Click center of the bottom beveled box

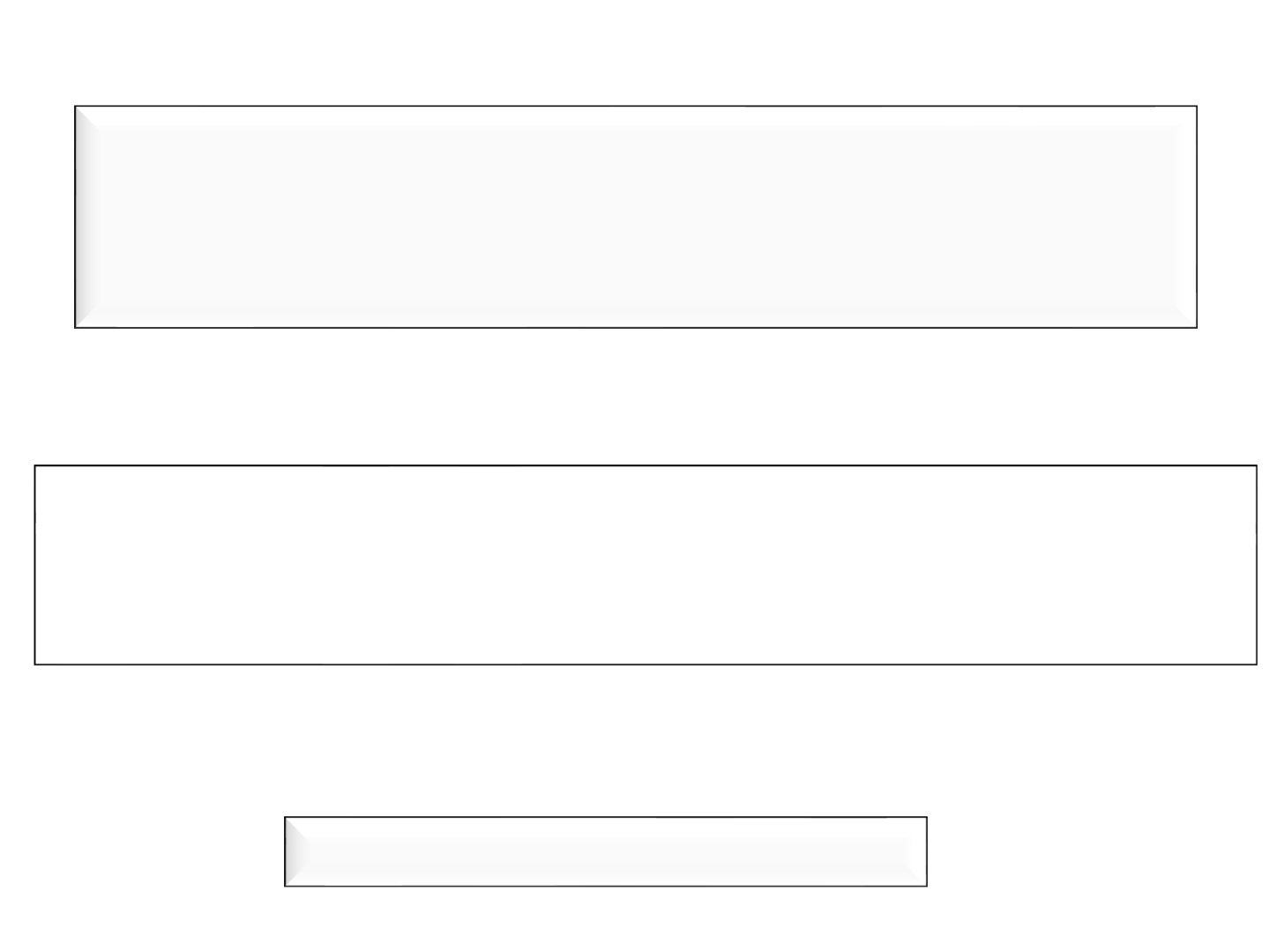[605, 852]
